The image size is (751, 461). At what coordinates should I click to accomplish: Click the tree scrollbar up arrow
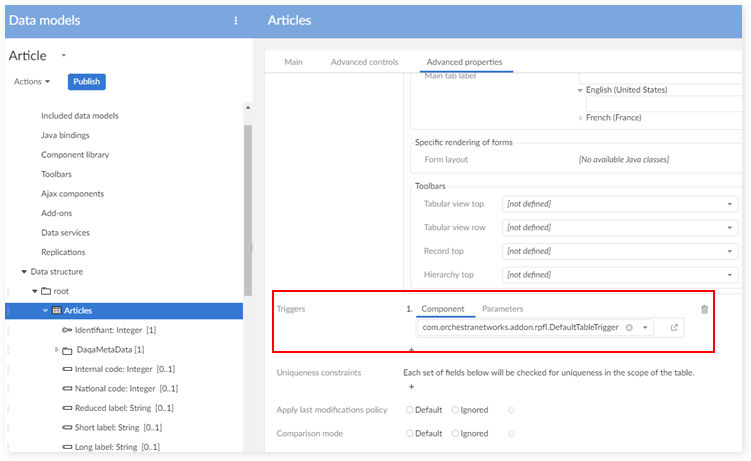248,108
